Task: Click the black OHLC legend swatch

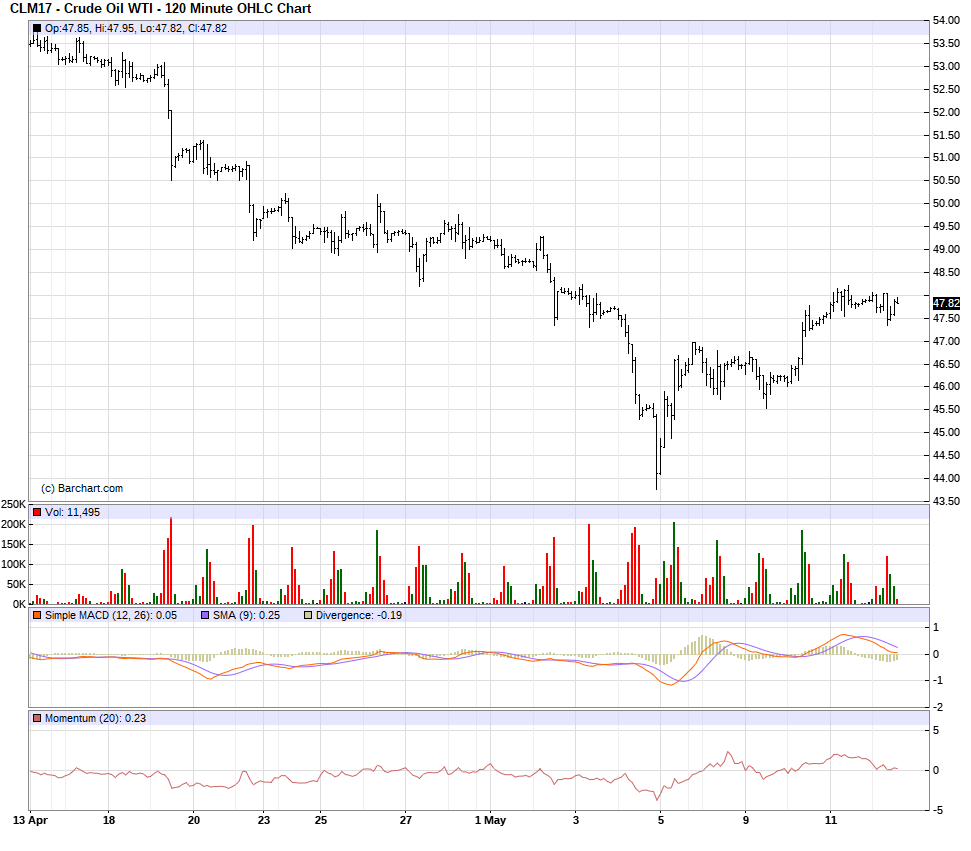Action: 37,28
